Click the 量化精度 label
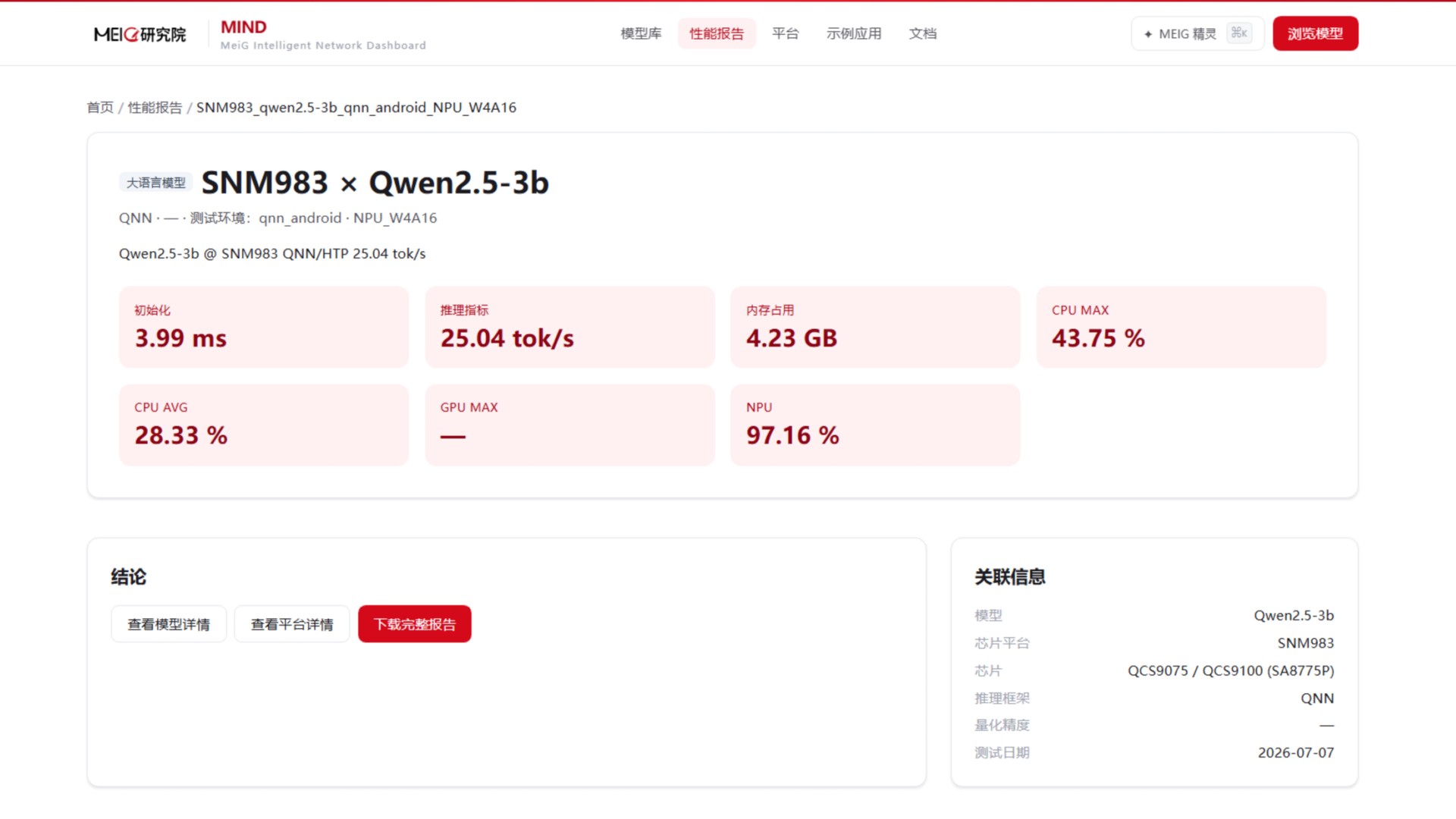 tap(1002, 725)
